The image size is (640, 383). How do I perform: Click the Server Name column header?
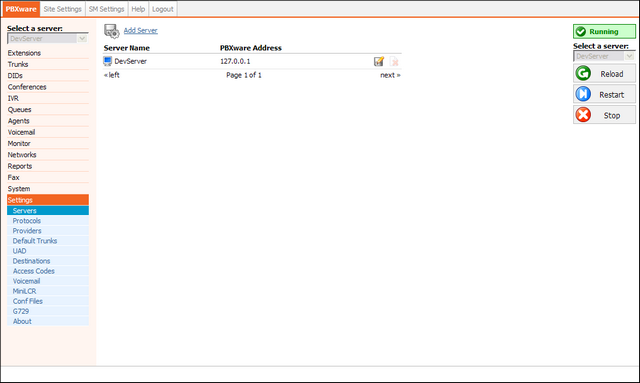[127, 48]
